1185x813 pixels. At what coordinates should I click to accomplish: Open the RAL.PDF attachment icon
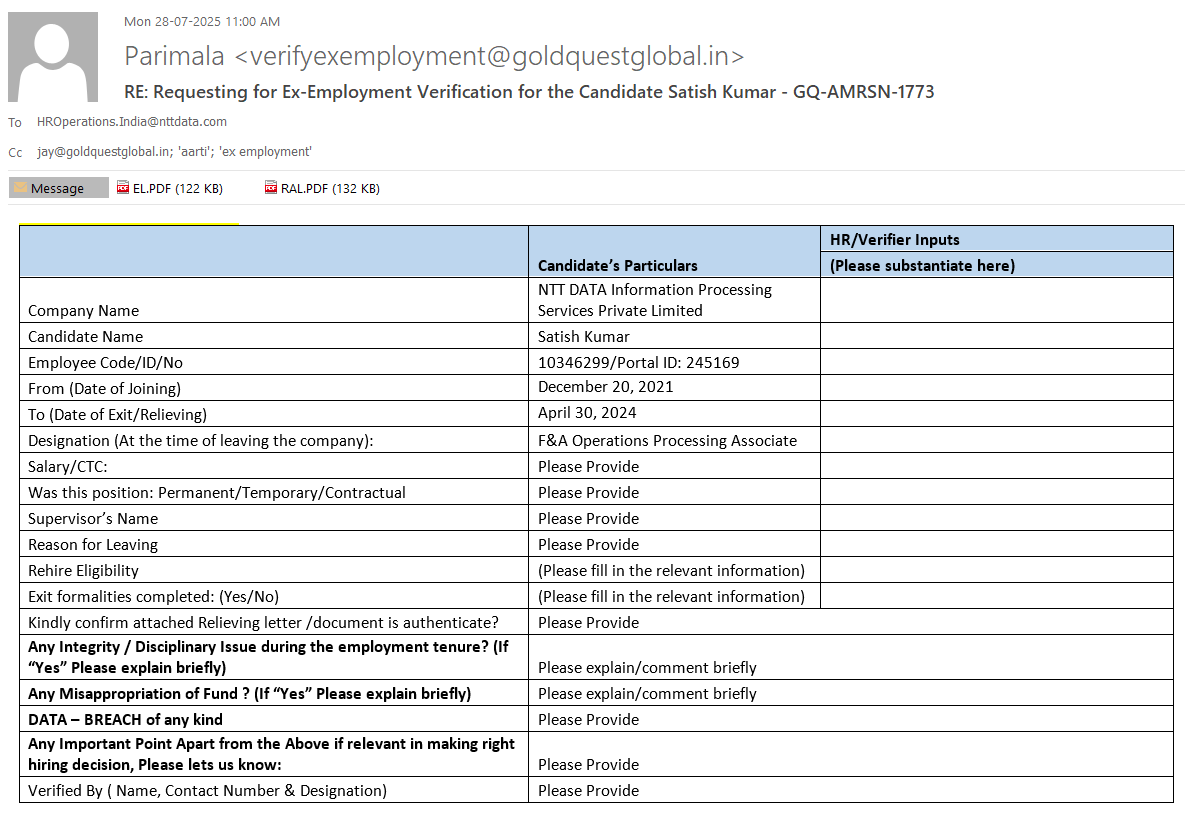click(x=271, y=187)
